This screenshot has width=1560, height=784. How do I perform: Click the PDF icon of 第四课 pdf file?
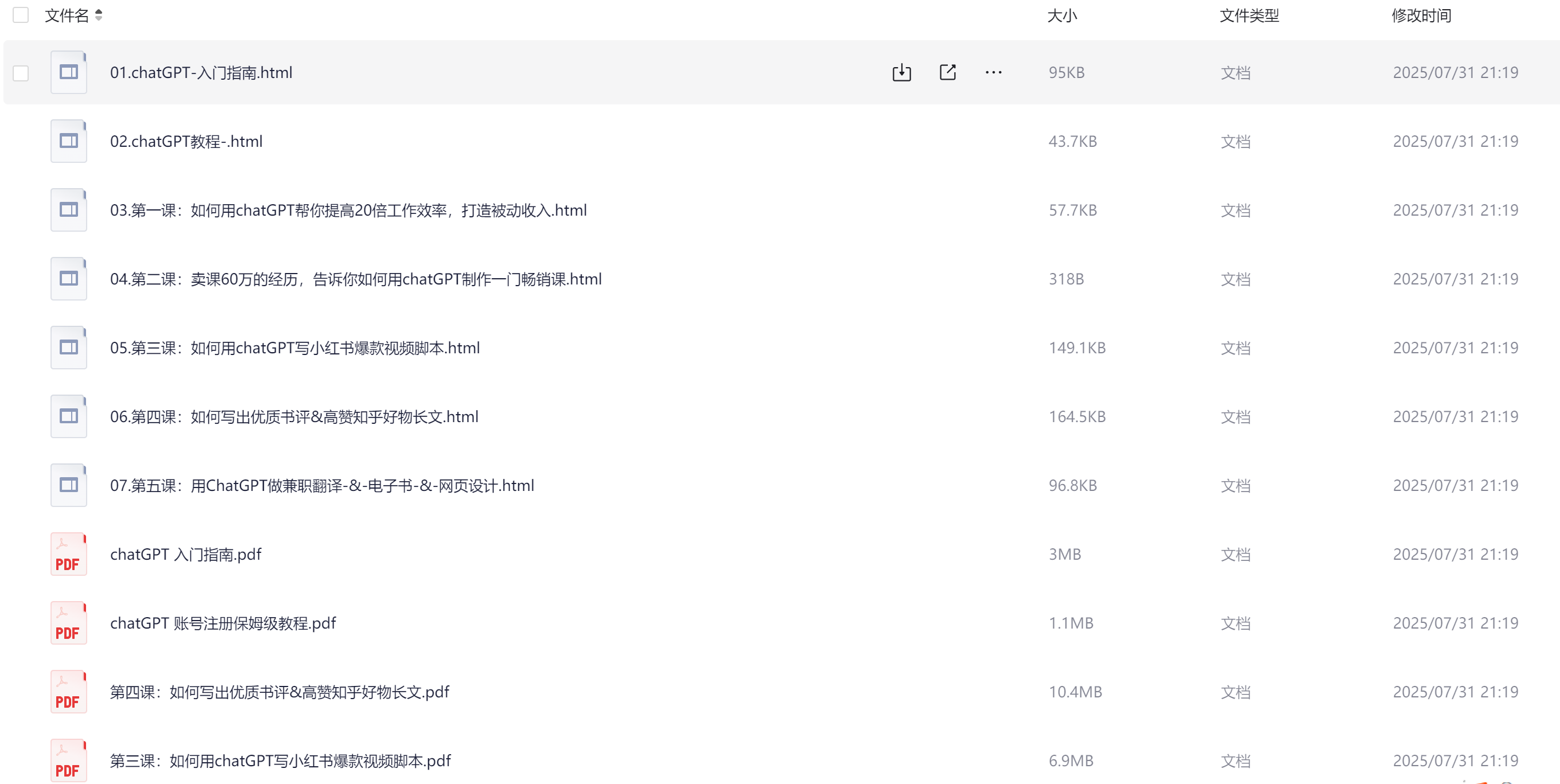pyautogui.click(x=68, y=692)
